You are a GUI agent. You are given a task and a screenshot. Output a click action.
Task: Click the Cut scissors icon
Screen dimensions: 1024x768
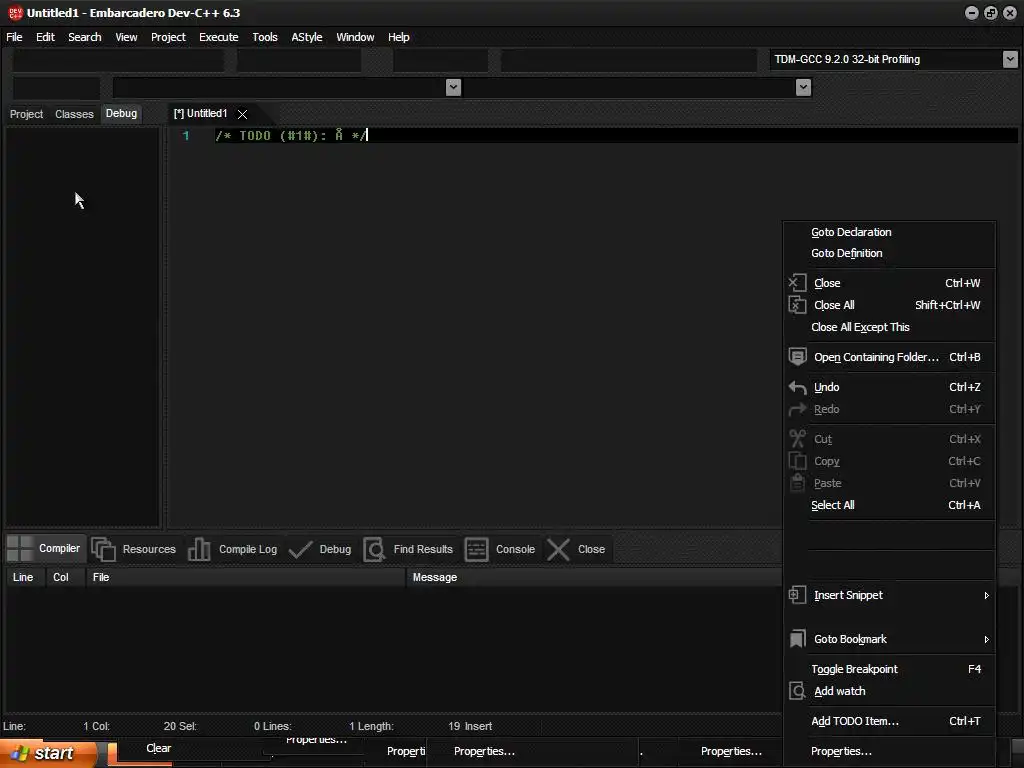(x=797, y=439)
